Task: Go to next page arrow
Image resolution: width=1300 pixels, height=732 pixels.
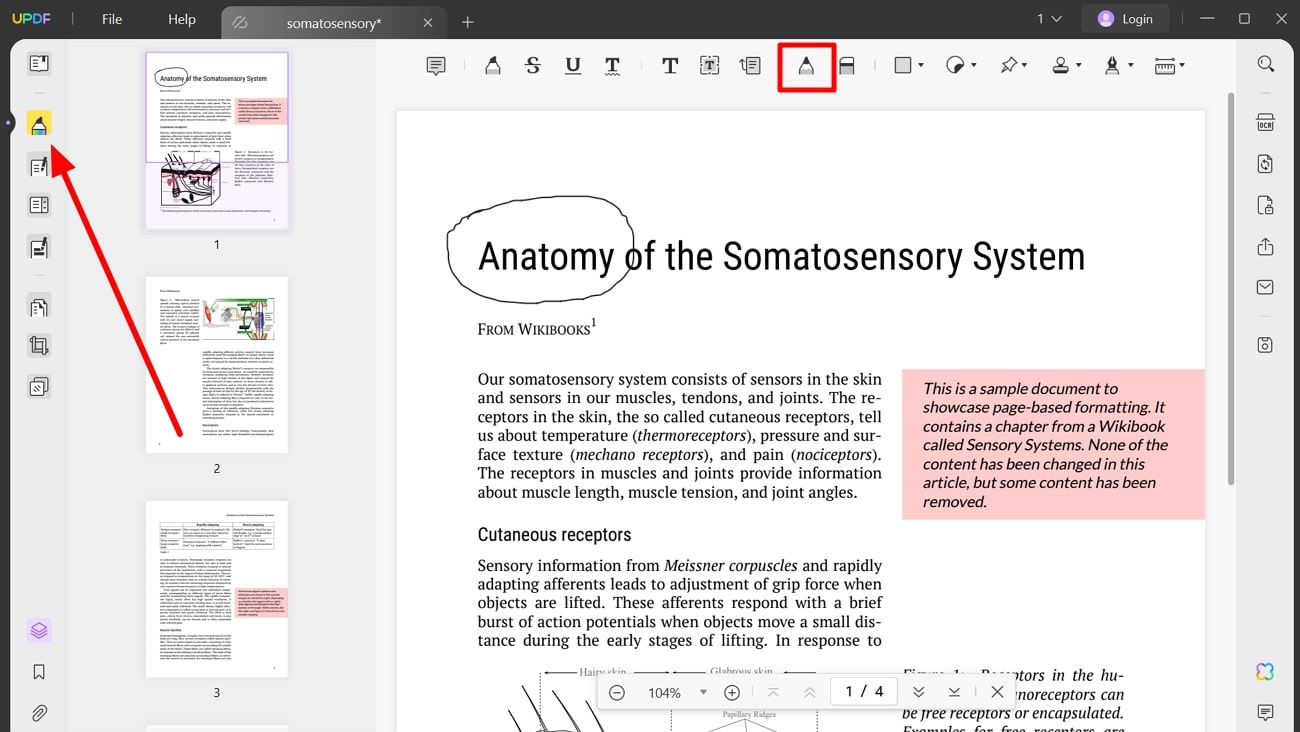Action: [x=918, y=692]
